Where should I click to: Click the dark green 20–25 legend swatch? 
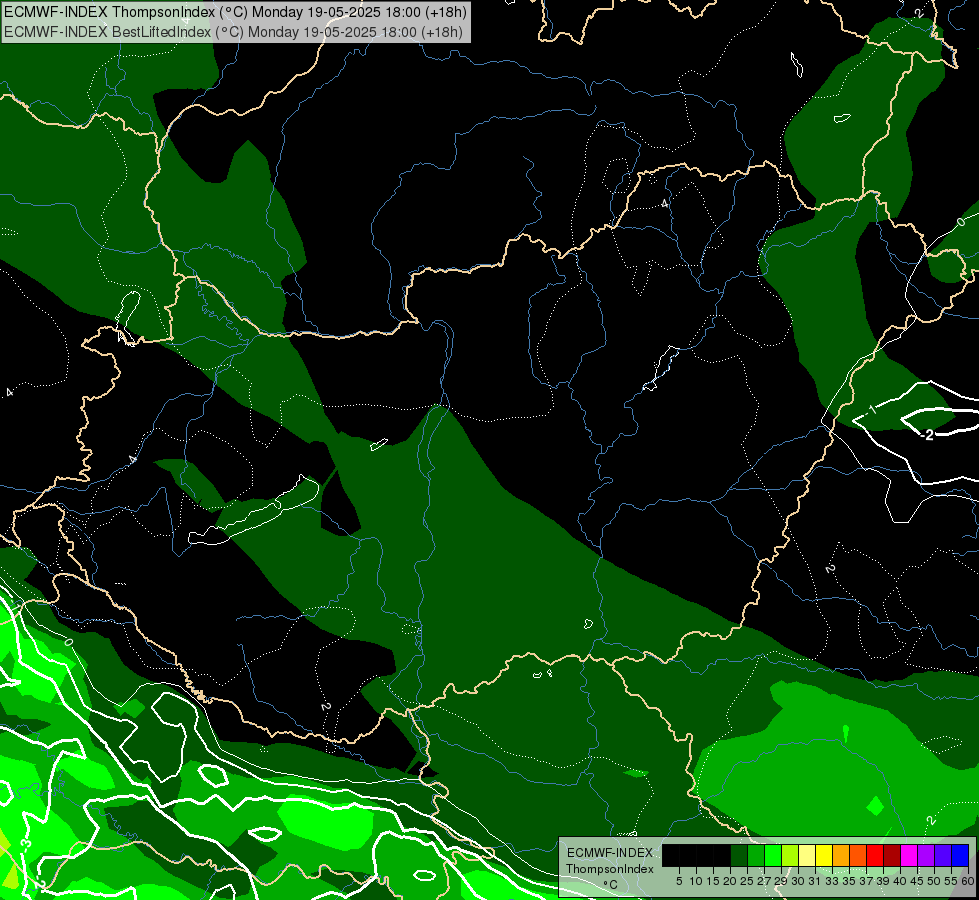point(739,856)
